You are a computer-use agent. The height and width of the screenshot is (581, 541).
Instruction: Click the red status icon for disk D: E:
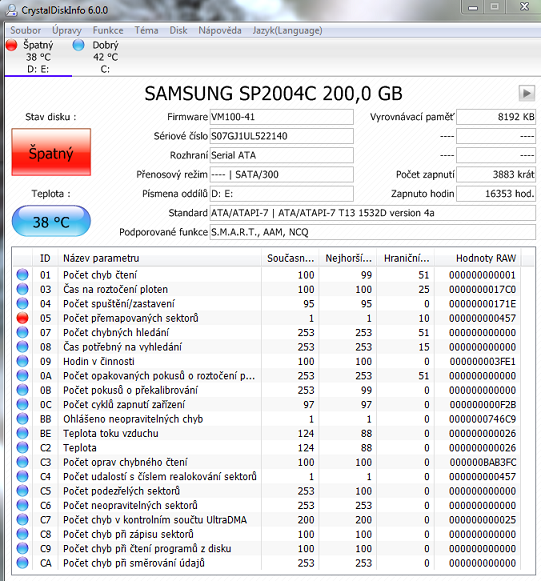coord(11,45)
